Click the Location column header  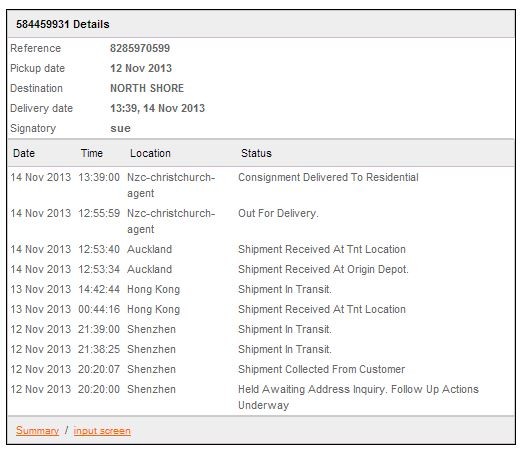[x=150, y=153]
